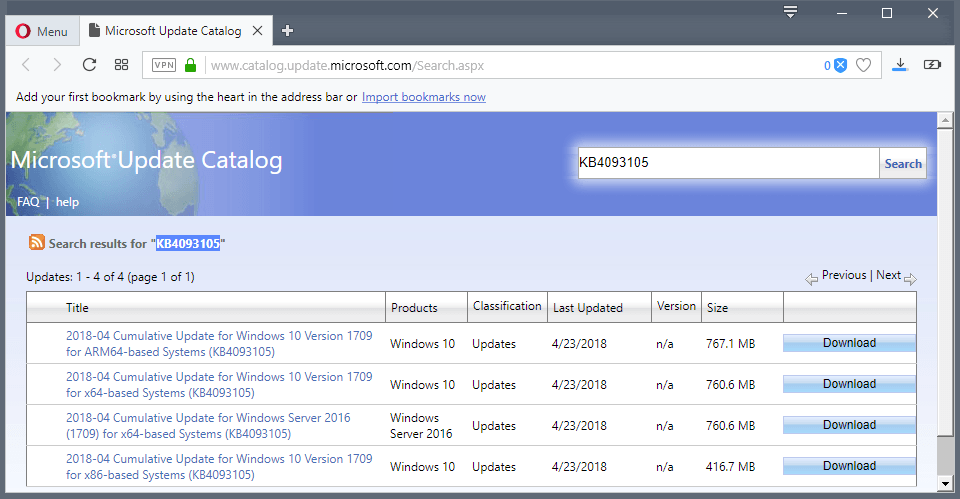
Task: Open the battery saver icon
Action: tap(932, 64)
